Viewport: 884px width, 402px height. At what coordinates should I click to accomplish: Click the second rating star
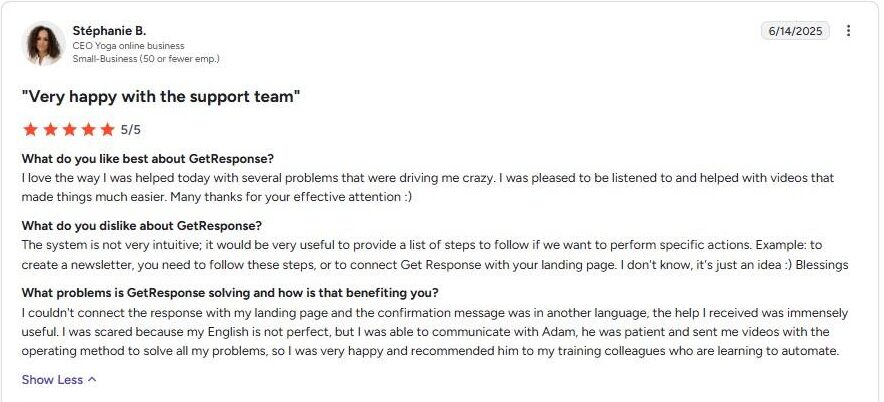(x=49, y=129)
